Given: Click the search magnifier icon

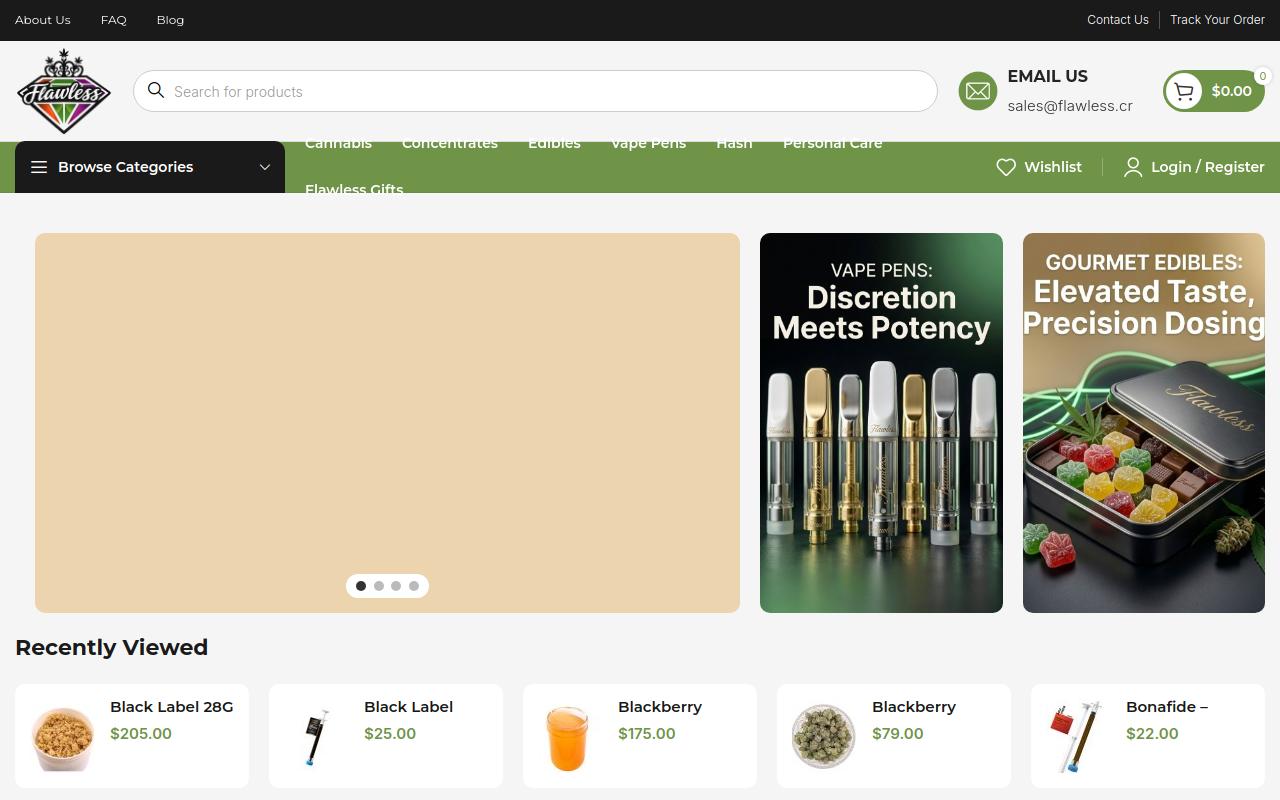Looking at the screenshot, I should 156,90.
